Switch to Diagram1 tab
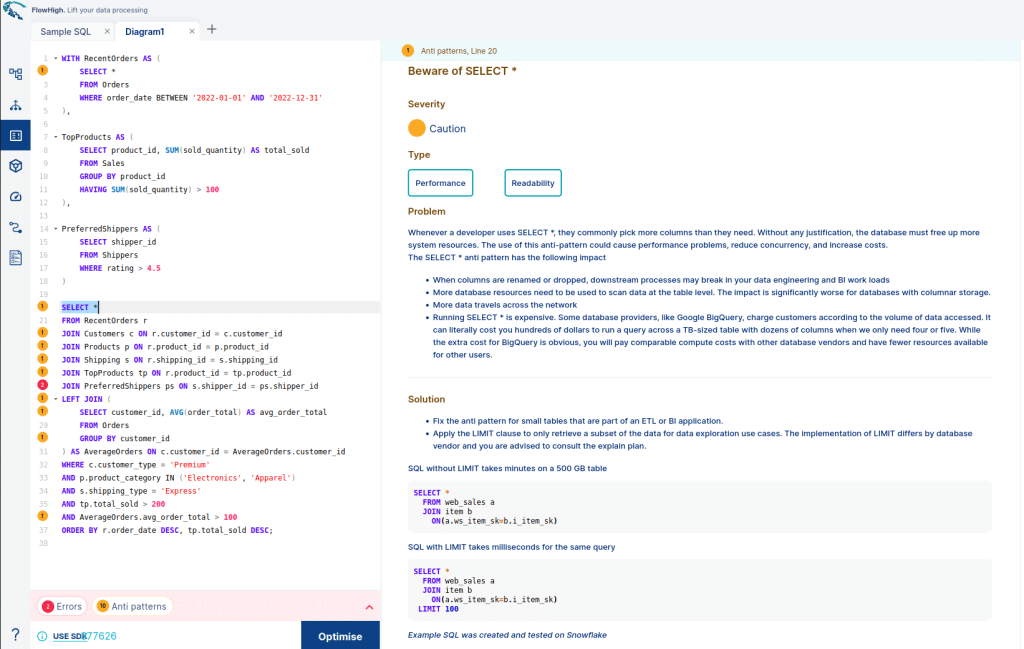 [x=144, y=31]
